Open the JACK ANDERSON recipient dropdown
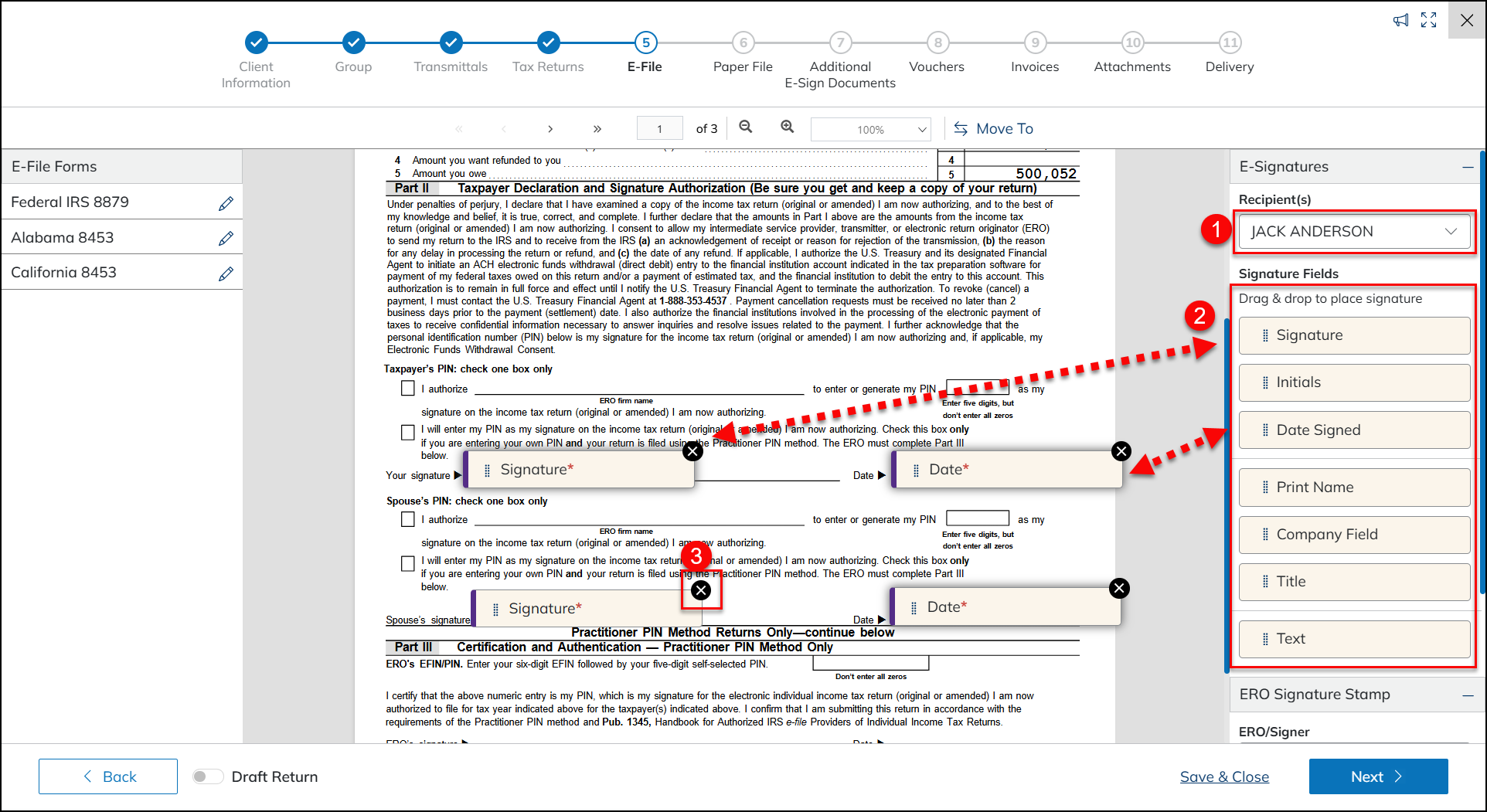This screenshot has width=1487, height=812. coord(1355,232)
